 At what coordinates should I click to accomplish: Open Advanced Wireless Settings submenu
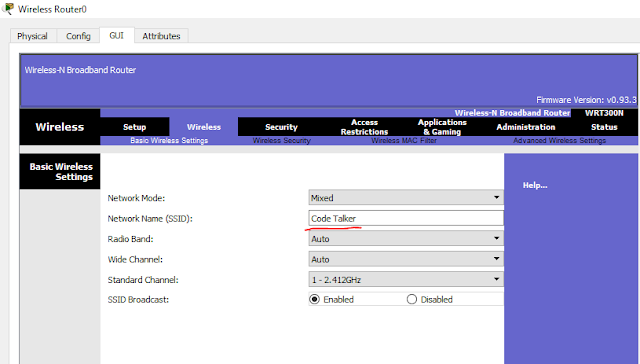[x=559, y=140]
